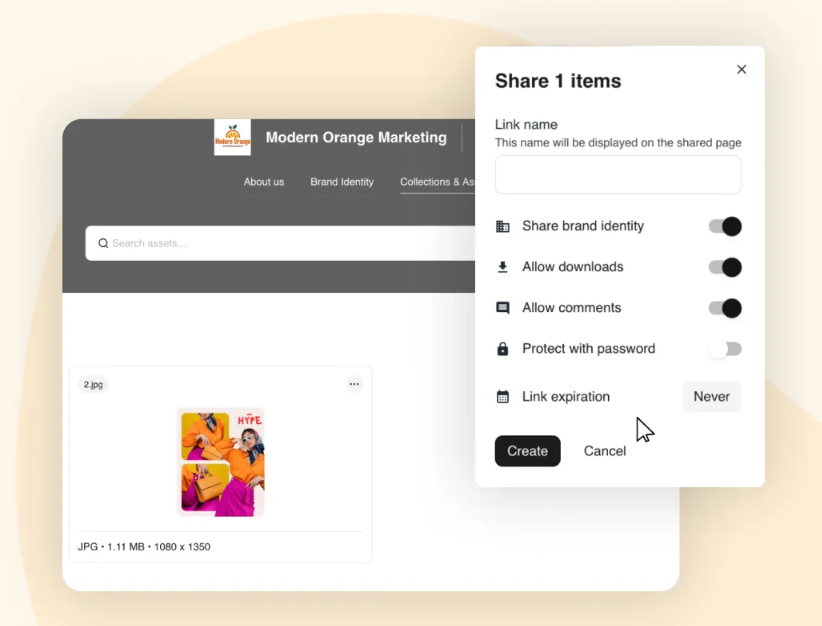Click the Link expiration label
This screenshot has width=822, height=626.
click(x=566, y=397)
